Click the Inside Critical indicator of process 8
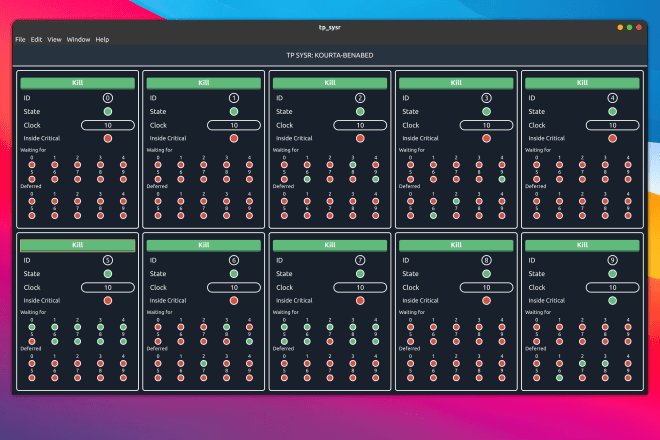660x440 pixels. 487,301
